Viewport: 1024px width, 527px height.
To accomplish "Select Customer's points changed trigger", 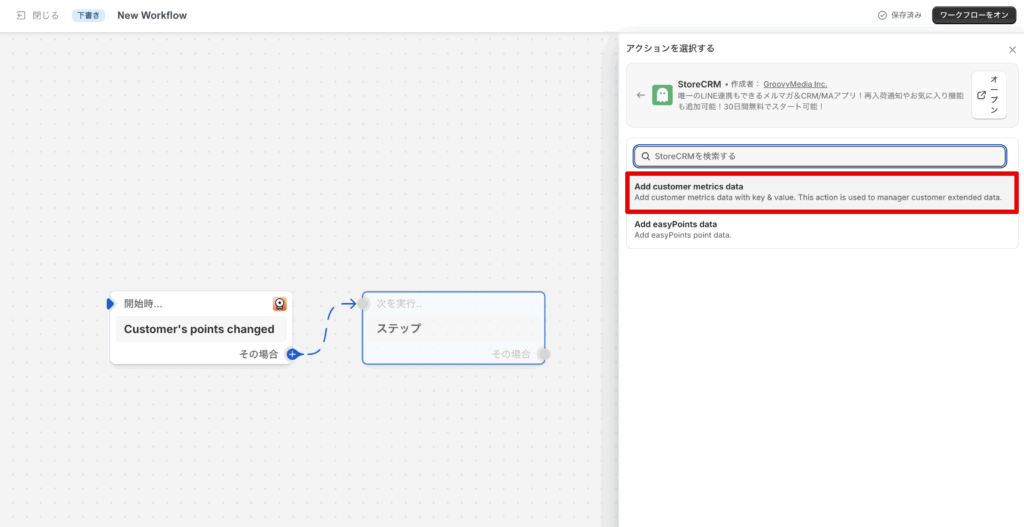I will (201, 329).
